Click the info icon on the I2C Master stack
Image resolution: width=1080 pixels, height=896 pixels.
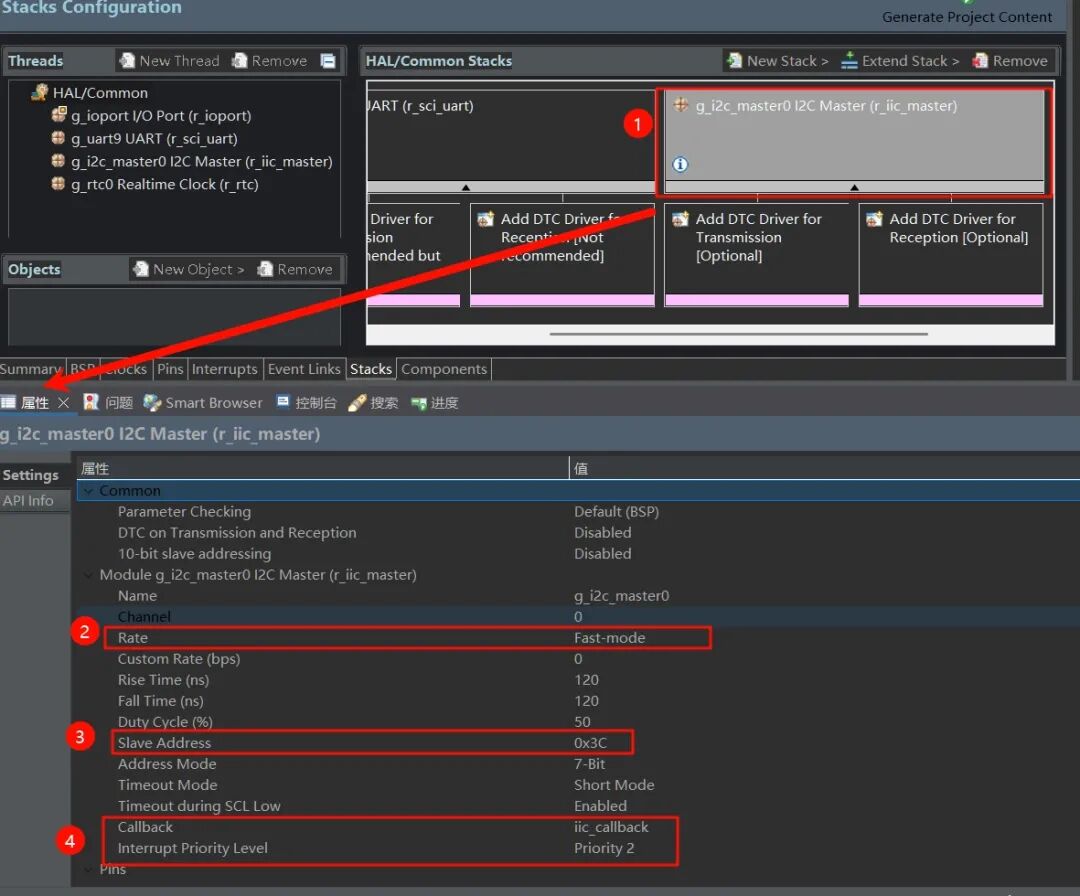point(680,164)
